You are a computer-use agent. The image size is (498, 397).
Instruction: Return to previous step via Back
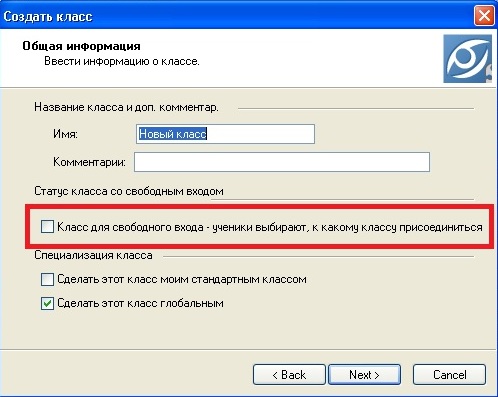click(289, 375)
